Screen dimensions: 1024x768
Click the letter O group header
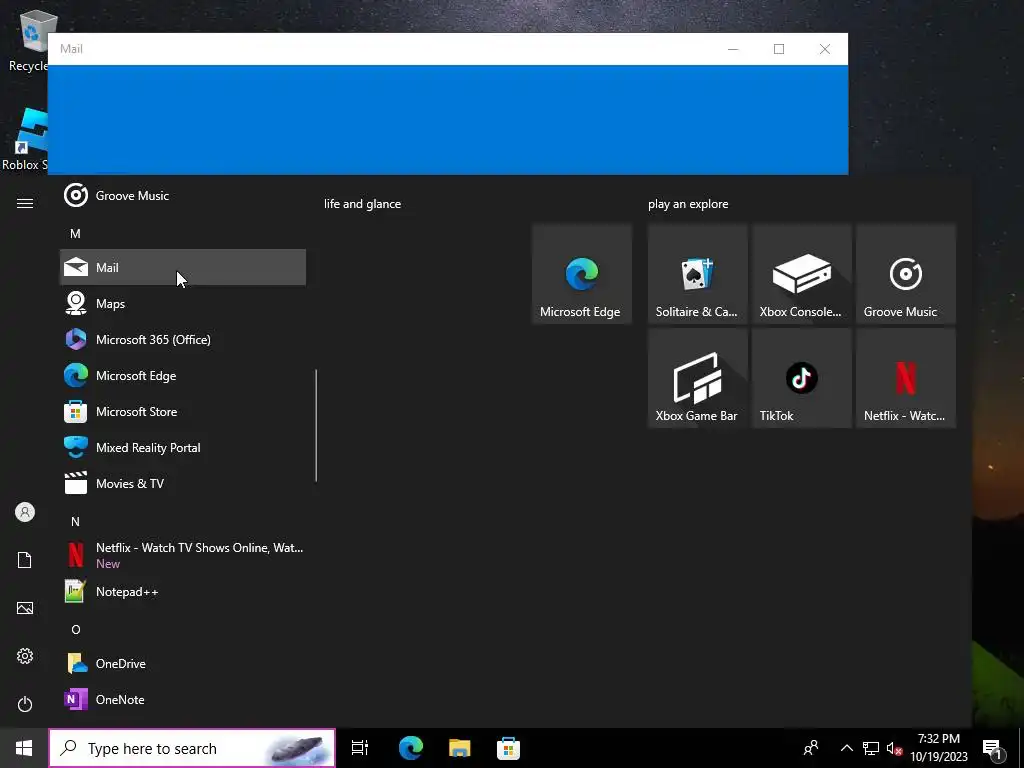click(x=76, y=630)
